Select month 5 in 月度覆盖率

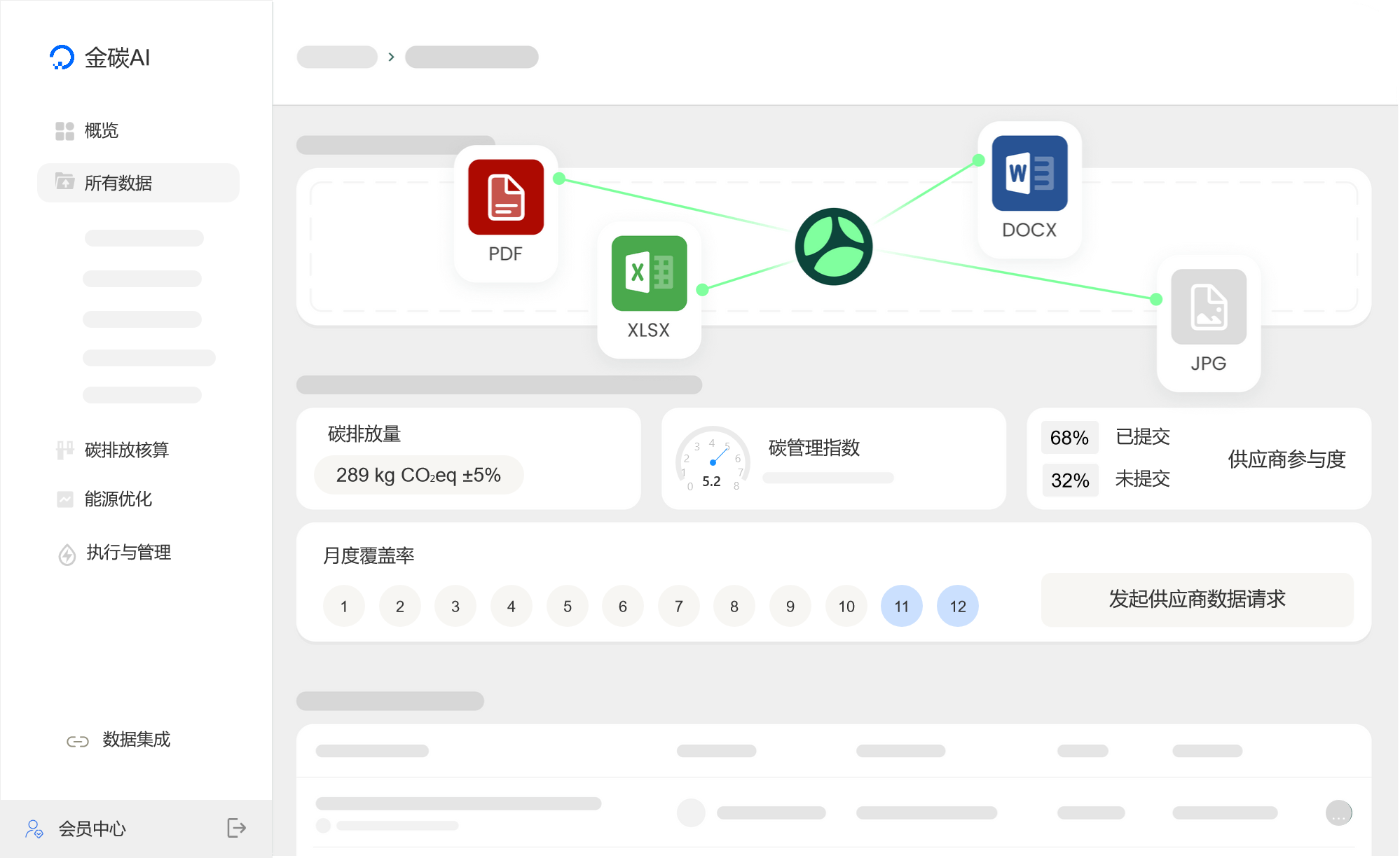(x=567, y=606)
